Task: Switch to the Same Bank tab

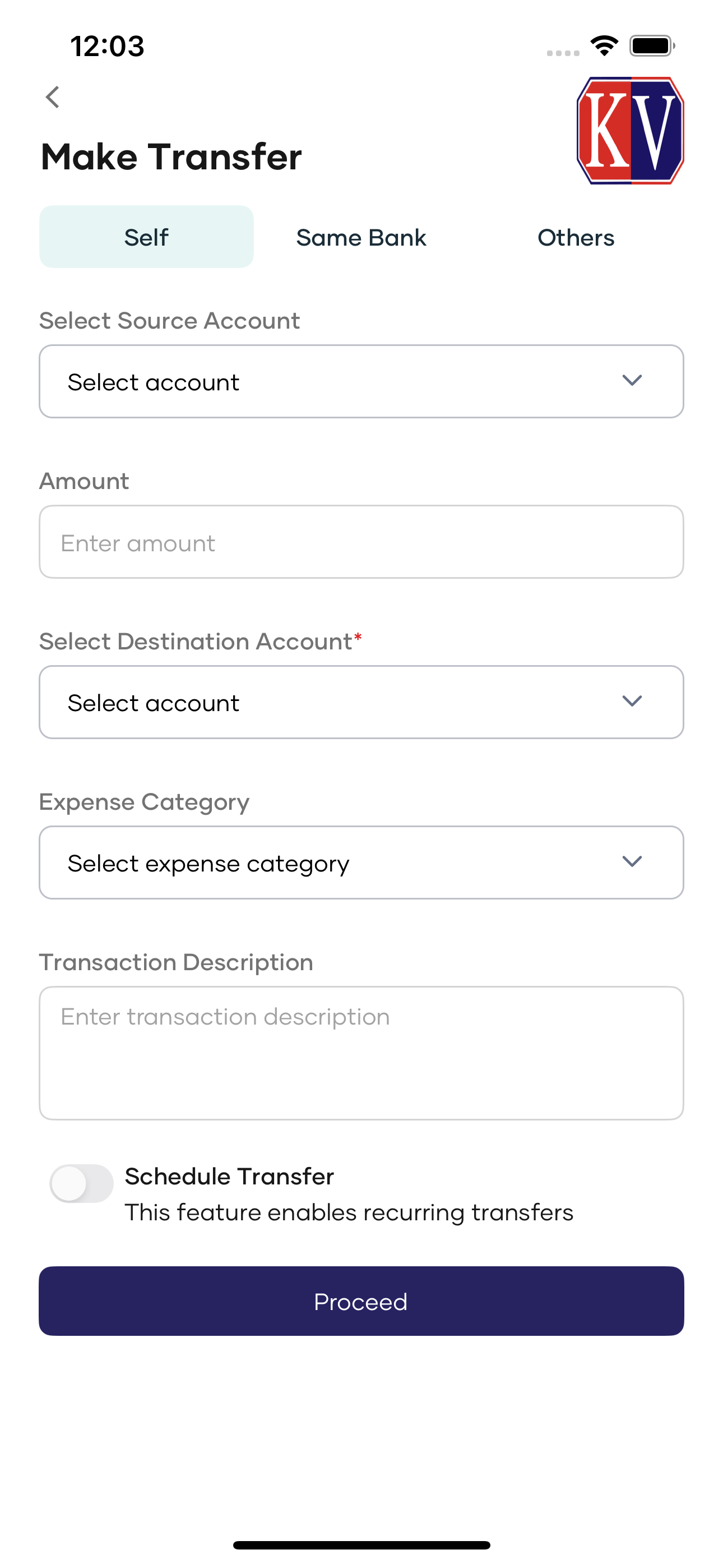Action: point(361,237)
